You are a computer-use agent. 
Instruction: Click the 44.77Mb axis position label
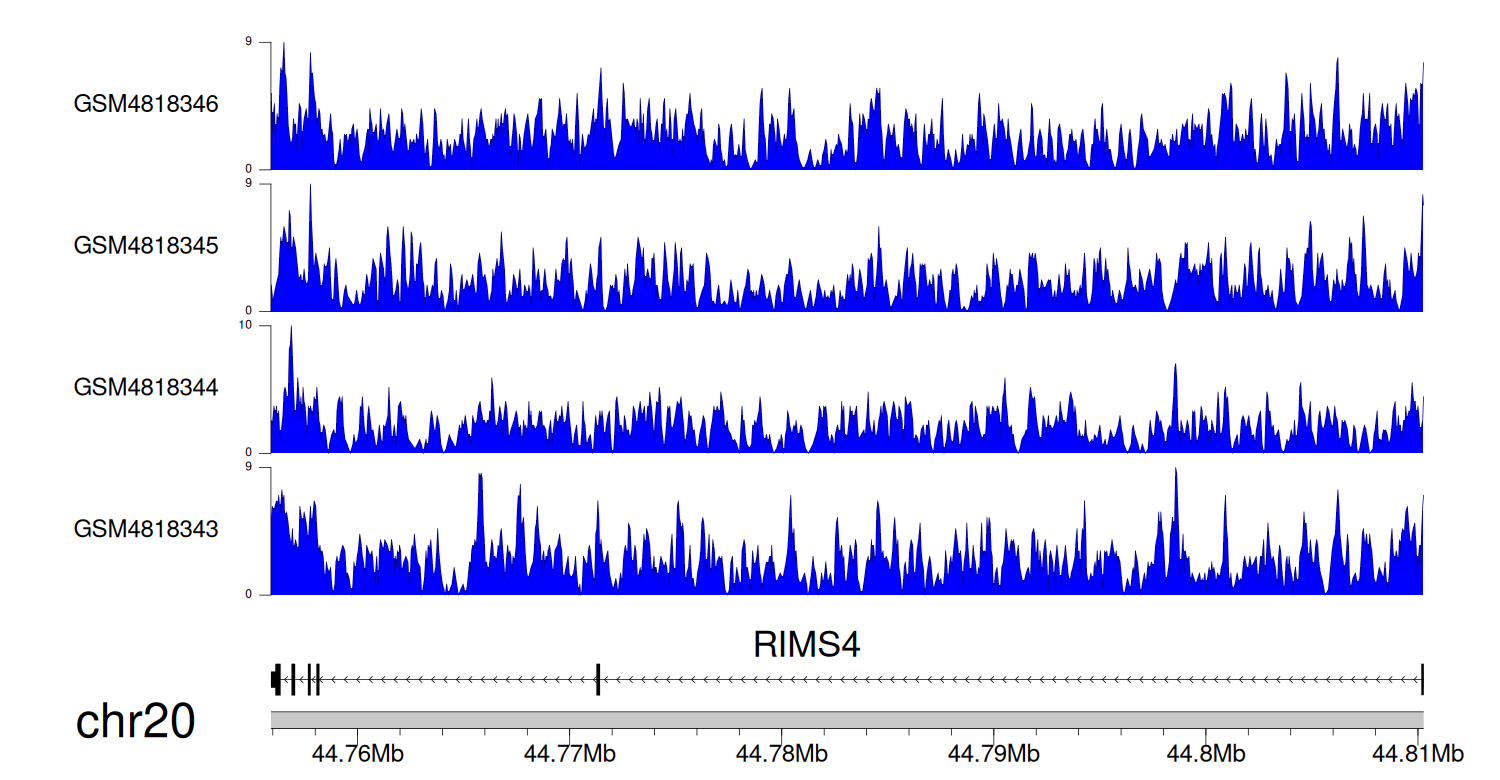(x=569, y=752)
